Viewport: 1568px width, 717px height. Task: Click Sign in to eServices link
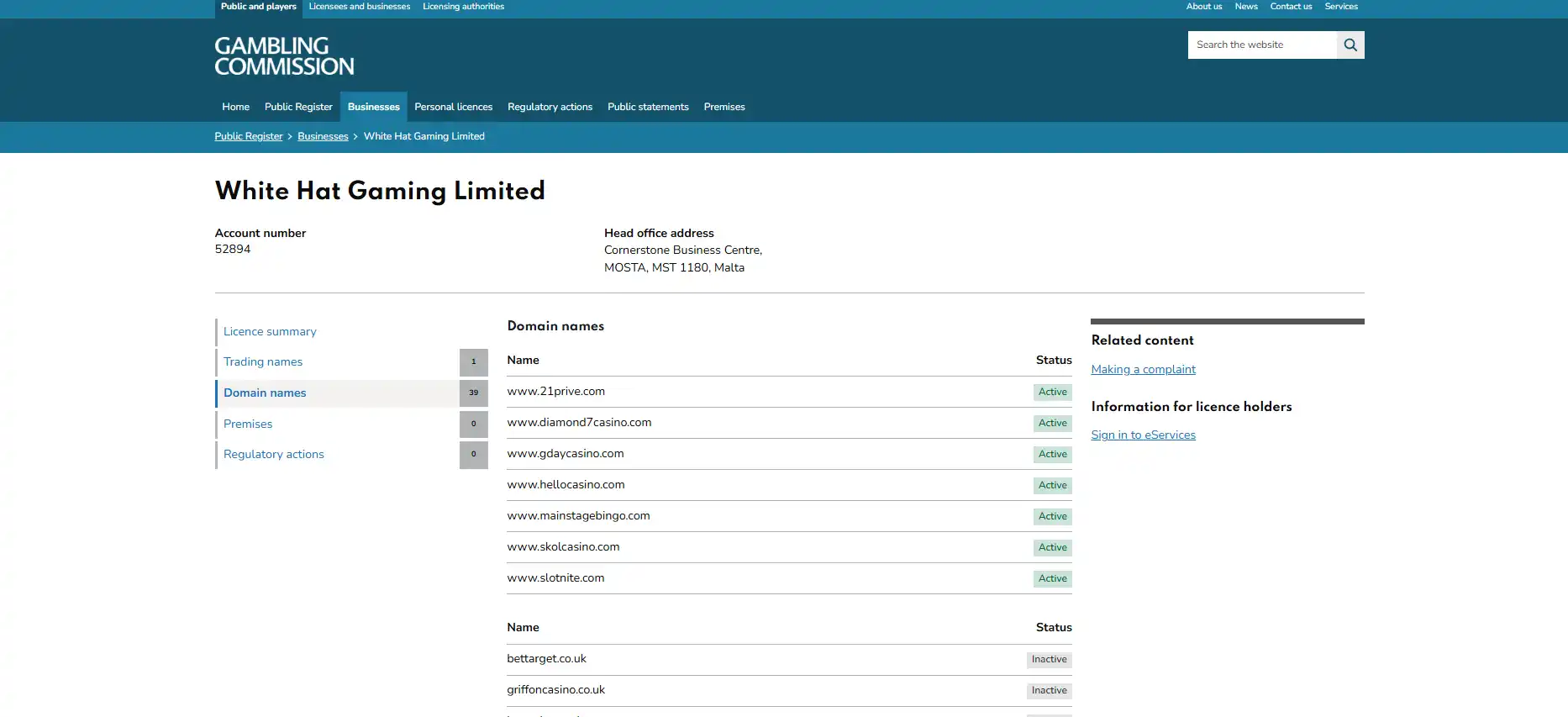(1143, 435)
